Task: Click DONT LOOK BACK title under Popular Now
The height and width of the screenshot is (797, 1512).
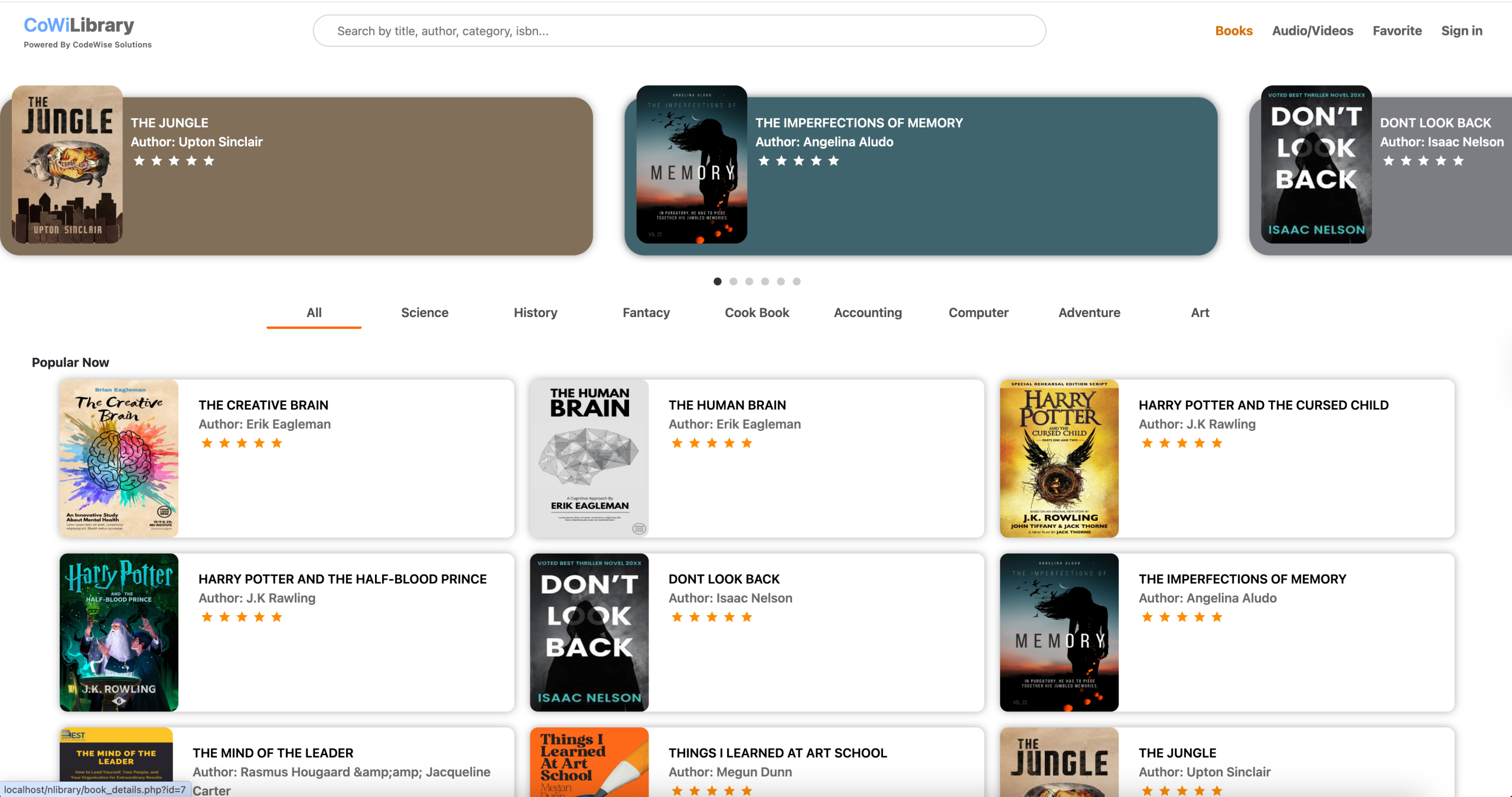Action: (x=724, y=579)
